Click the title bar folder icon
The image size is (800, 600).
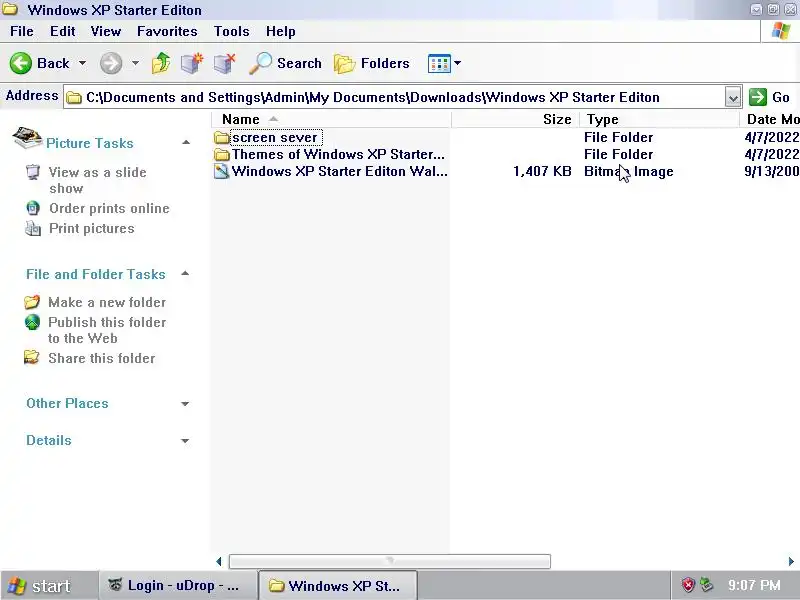[x=10, y=9]
